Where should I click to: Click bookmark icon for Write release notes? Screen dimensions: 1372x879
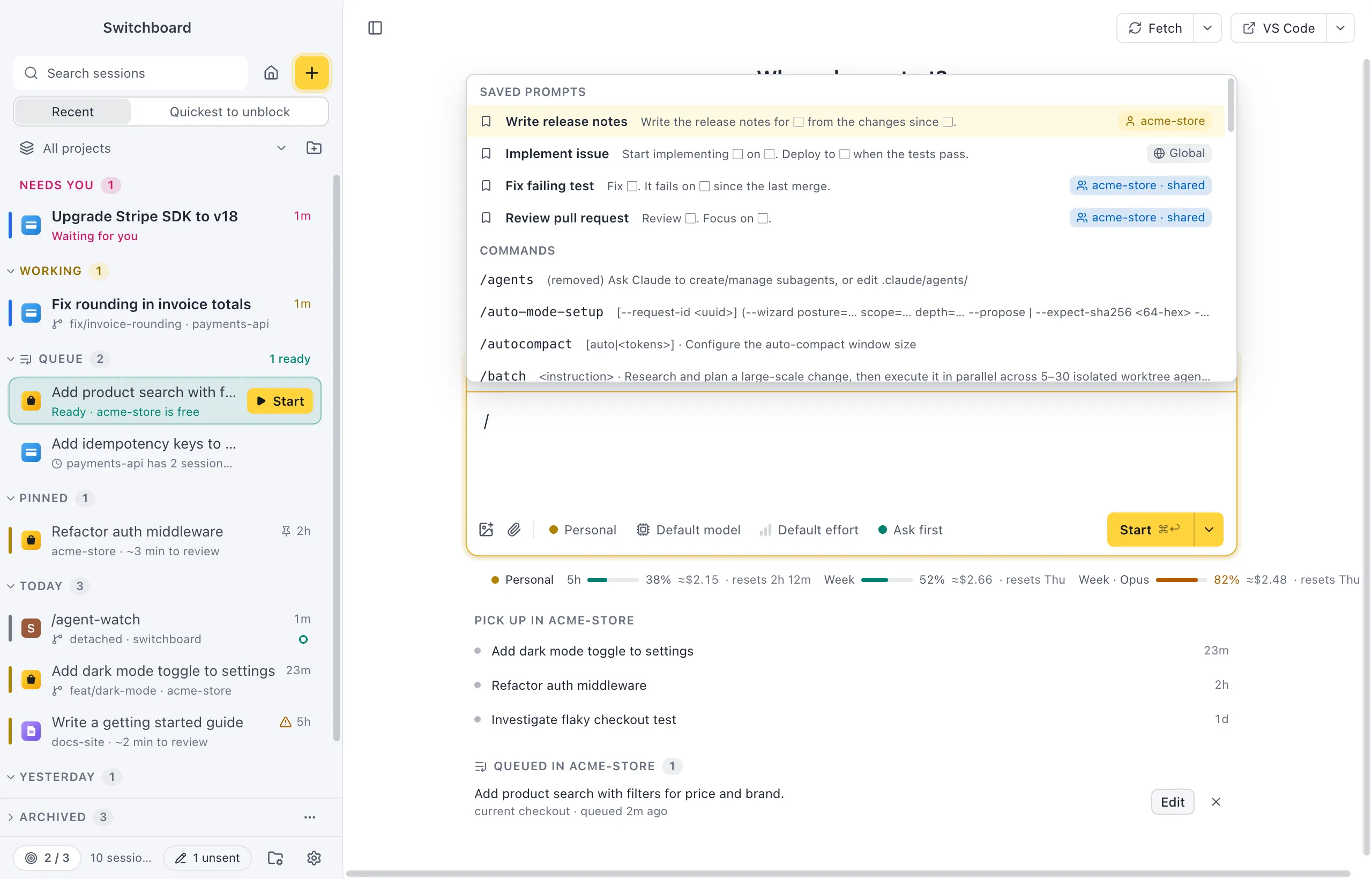tap(486, 122)
